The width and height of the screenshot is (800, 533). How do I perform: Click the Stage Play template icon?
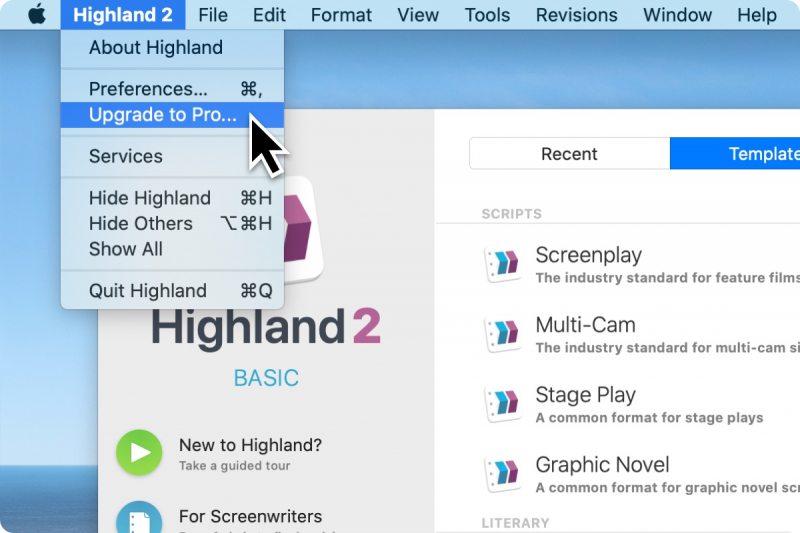pyautogui.click(x=502, y=404)
